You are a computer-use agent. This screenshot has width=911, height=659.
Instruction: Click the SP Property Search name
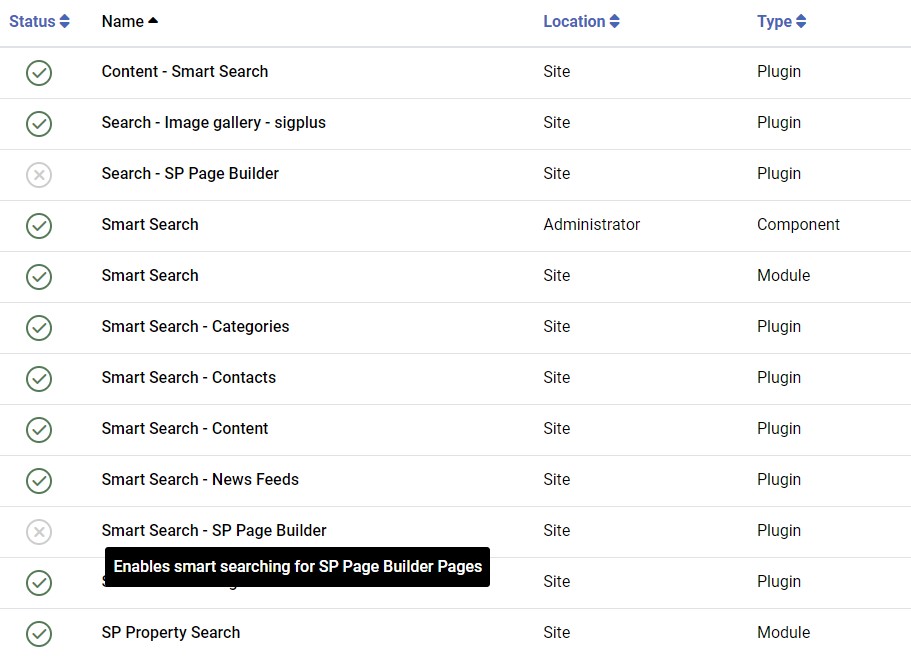[x=171, y=633]
